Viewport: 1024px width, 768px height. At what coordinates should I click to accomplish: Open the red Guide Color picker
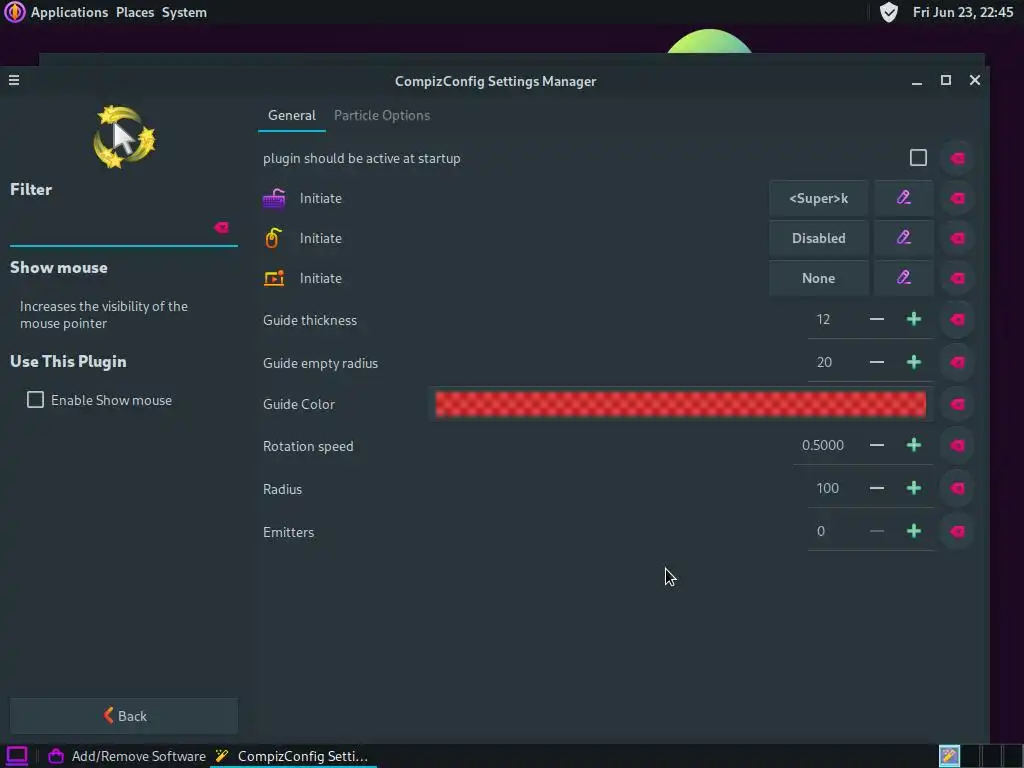680,404
